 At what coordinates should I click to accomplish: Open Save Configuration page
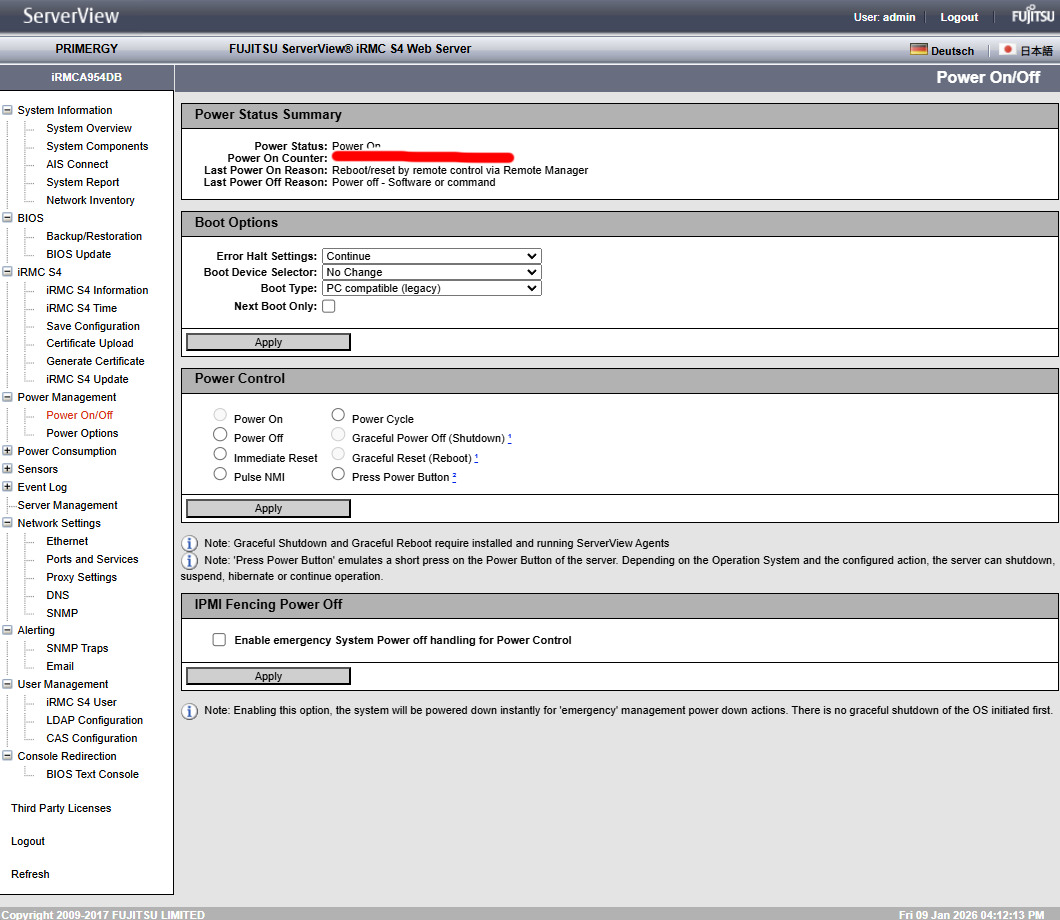pyautogui.click(x=93, y=326)
